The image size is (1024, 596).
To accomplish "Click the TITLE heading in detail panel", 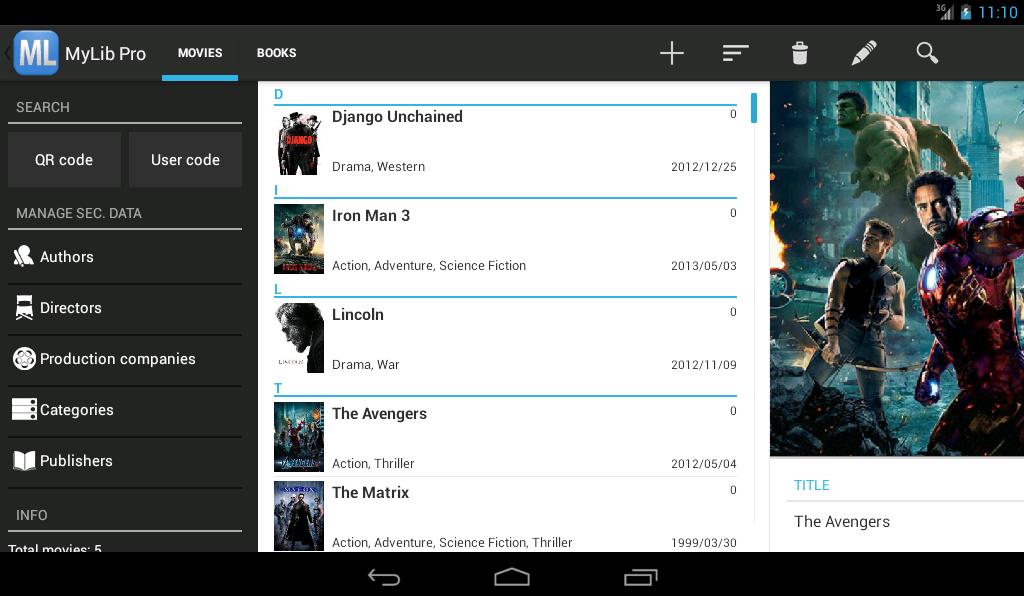I will pos(811,486).
